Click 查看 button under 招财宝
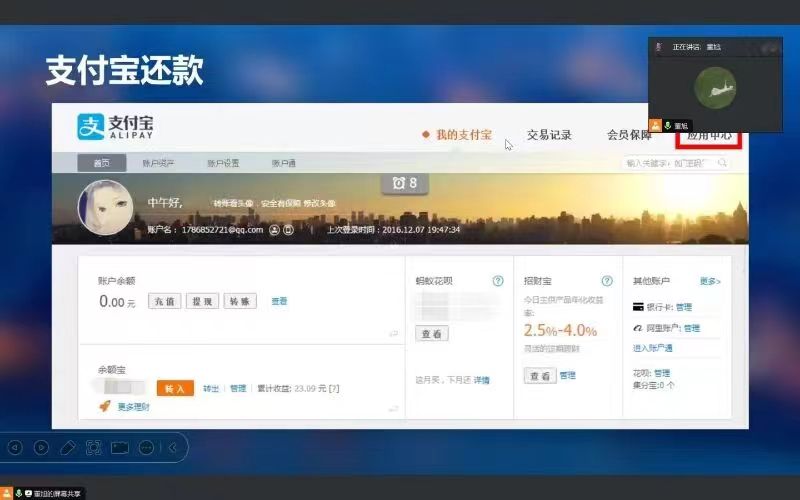This screenshot has height=500, width=800. [540, 376]
